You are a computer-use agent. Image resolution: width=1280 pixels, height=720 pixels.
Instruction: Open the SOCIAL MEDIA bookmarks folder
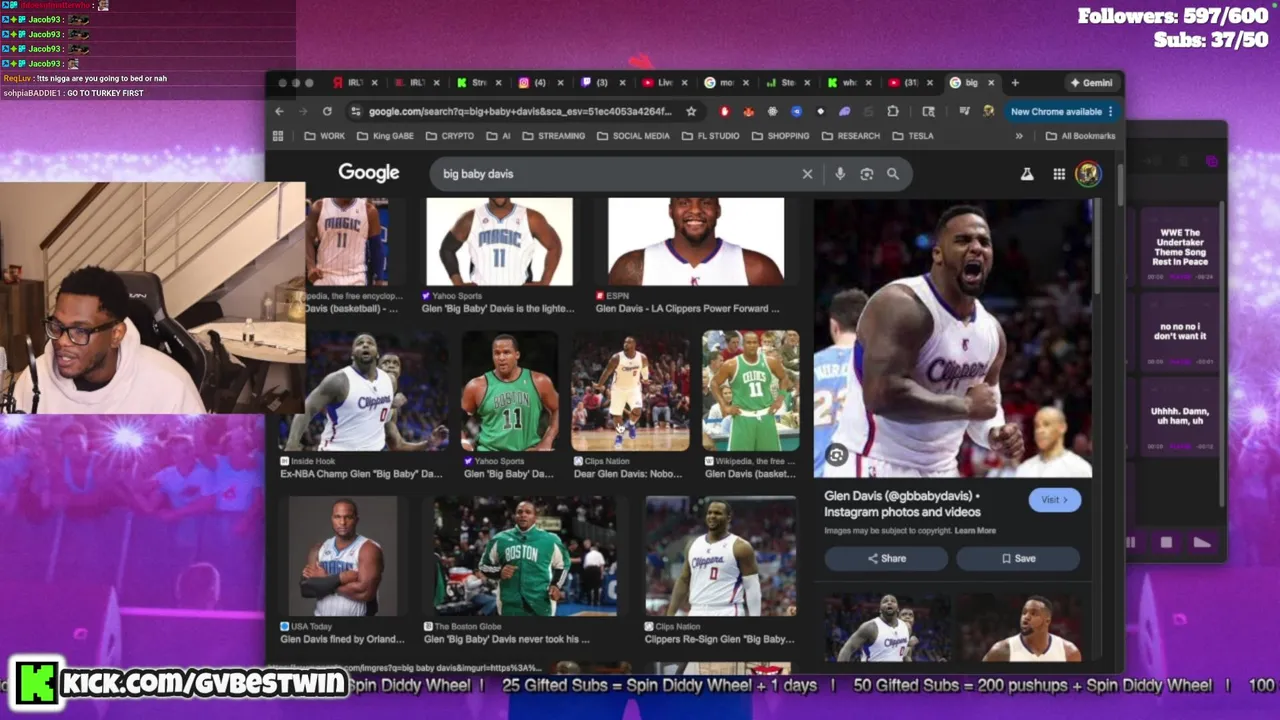pyautogui.click(x=633, y=136)
